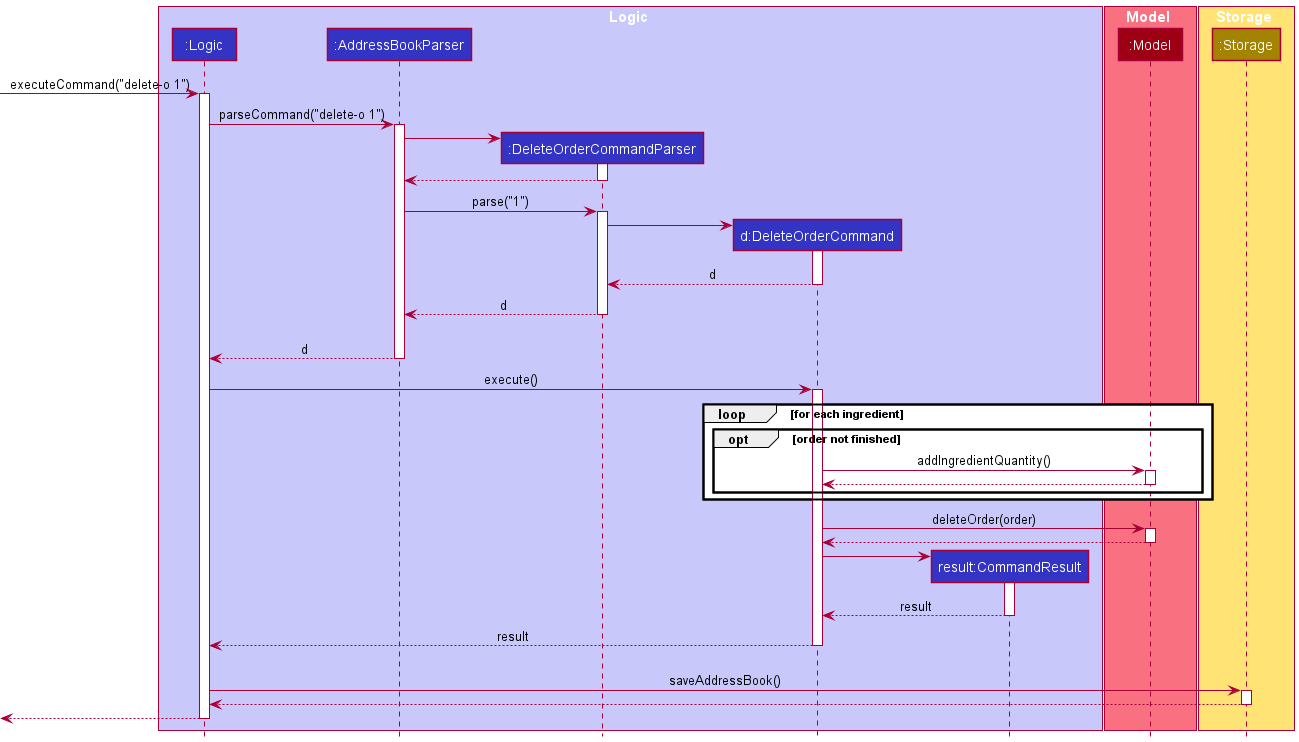Click the execute() arrow to DeleteOrderCommand
The width and height of the screenshot is (1299, 742).
tap(510, 388)
